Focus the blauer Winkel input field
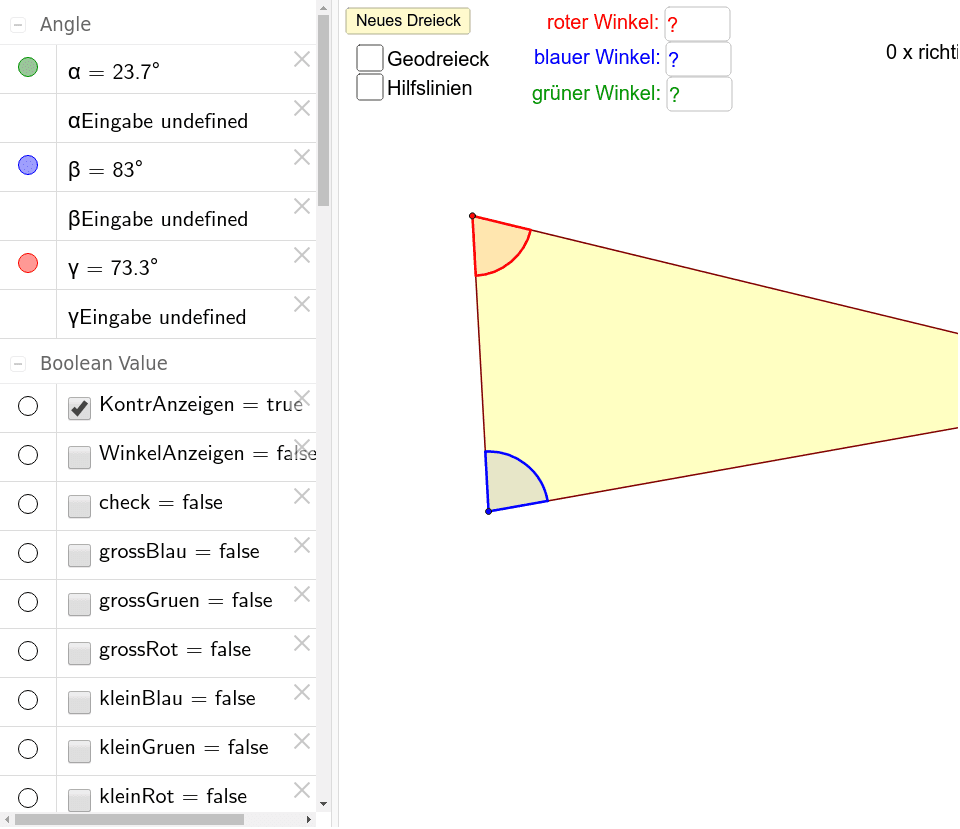960x829 pixels. 698,59
